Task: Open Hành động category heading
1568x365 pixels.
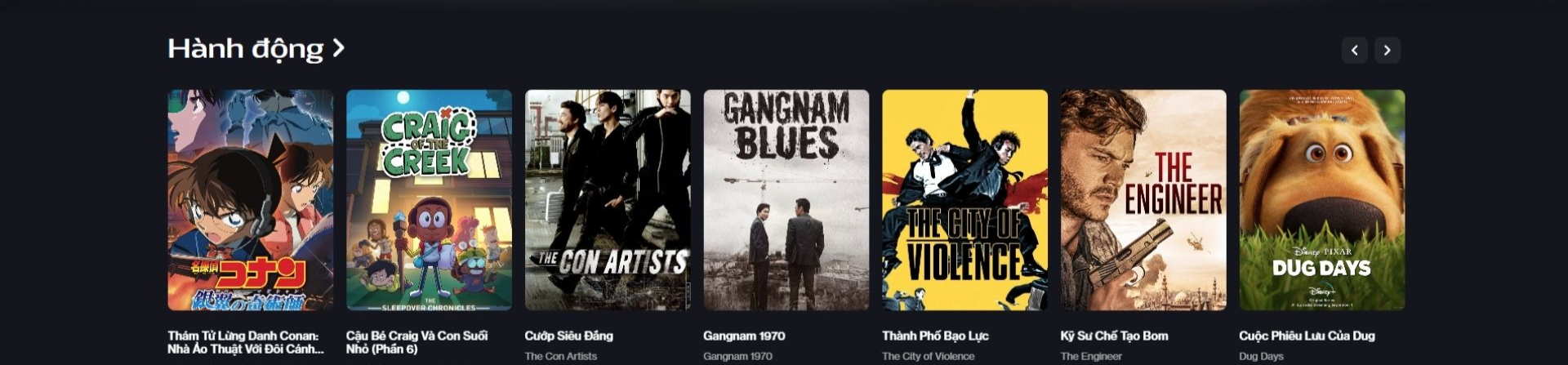Action: [x=246, y=49]
